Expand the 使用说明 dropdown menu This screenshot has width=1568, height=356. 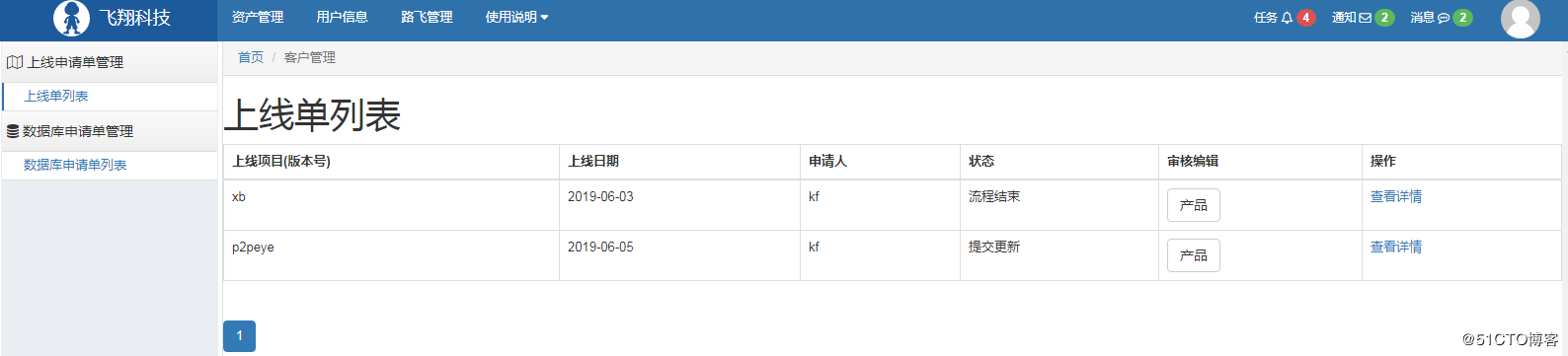pyautogui.click(x=516, y=17)
